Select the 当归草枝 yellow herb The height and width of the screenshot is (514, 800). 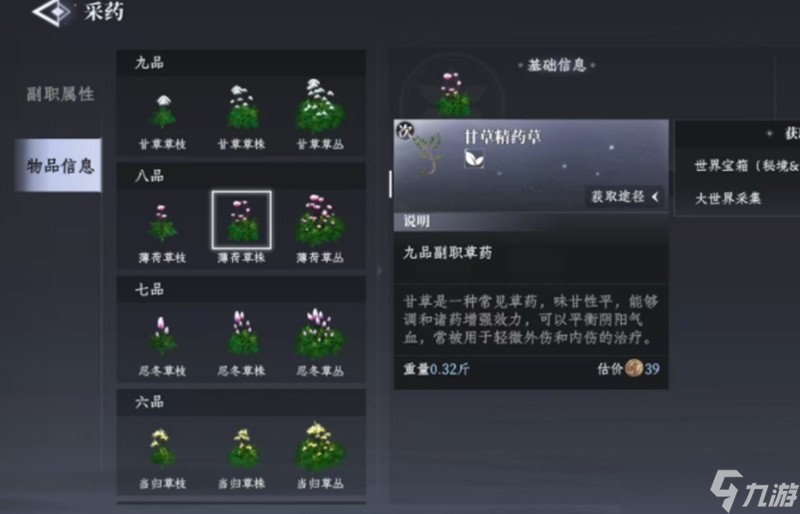pos(163,448)
